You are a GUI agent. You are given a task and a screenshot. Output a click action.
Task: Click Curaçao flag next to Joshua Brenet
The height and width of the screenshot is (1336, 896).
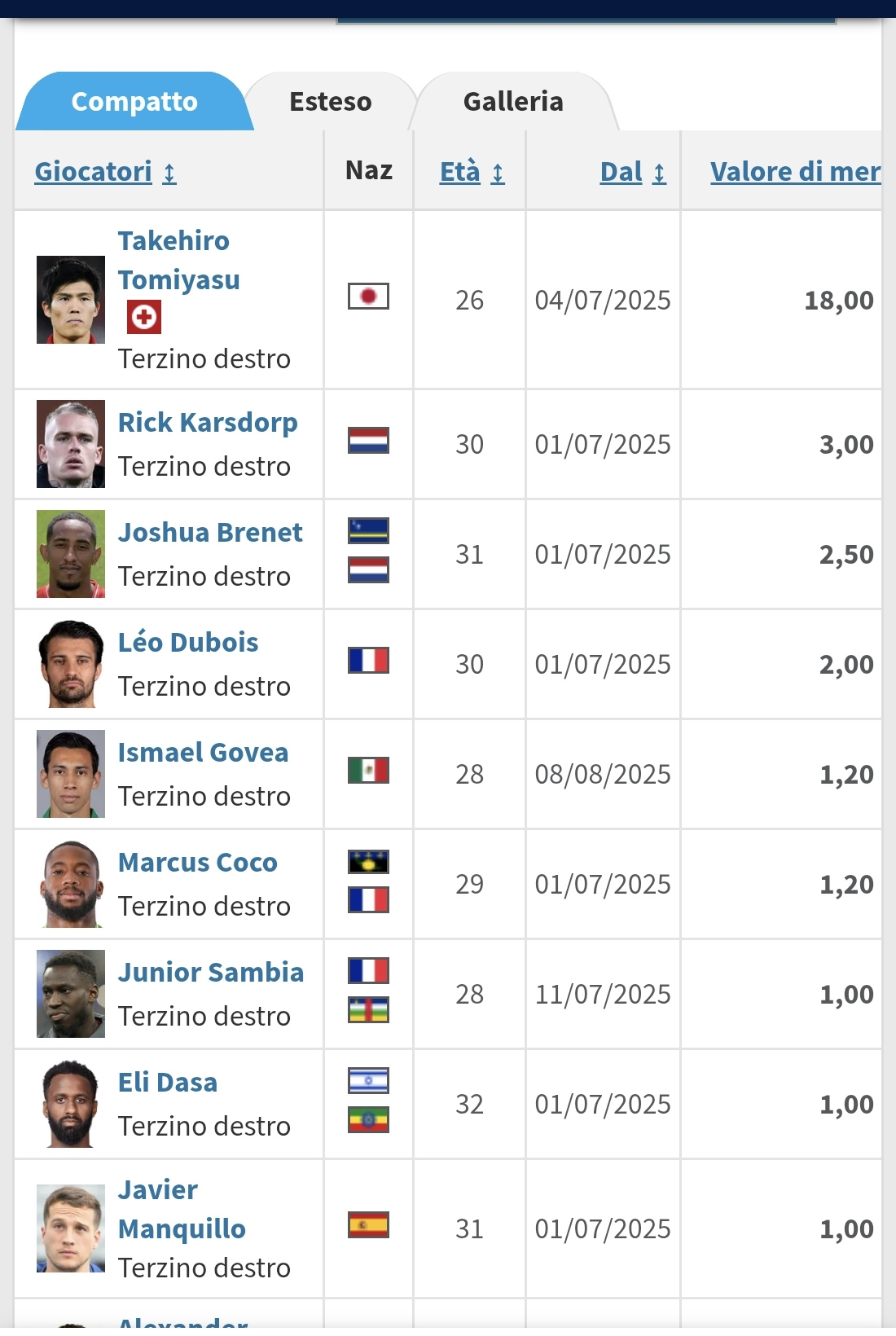(368, 530)
